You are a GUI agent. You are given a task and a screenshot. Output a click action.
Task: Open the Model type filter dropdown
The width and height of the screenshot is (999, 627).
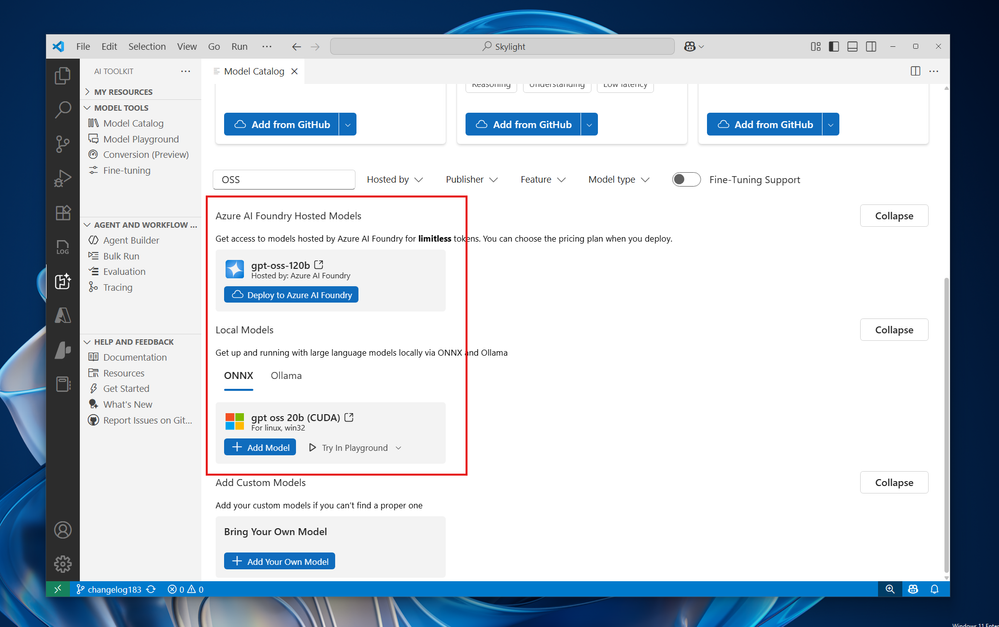point(619,180)
